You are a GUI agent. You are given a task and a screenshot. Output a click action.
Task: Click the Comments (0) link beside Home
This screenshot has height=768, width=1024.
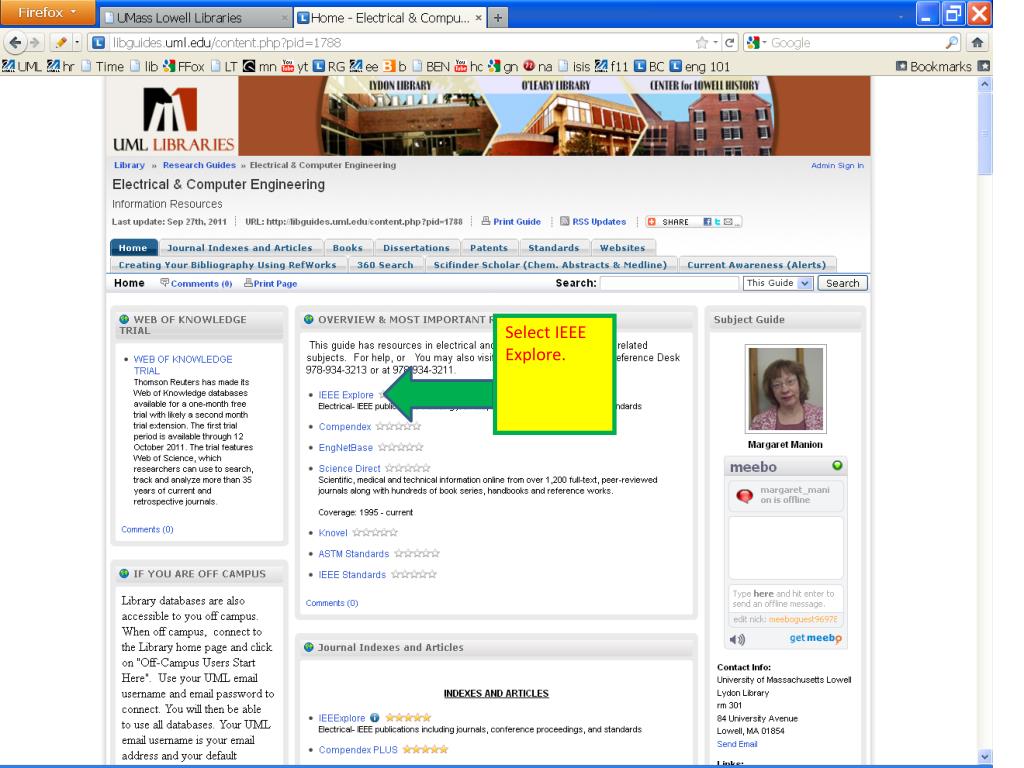197,283
